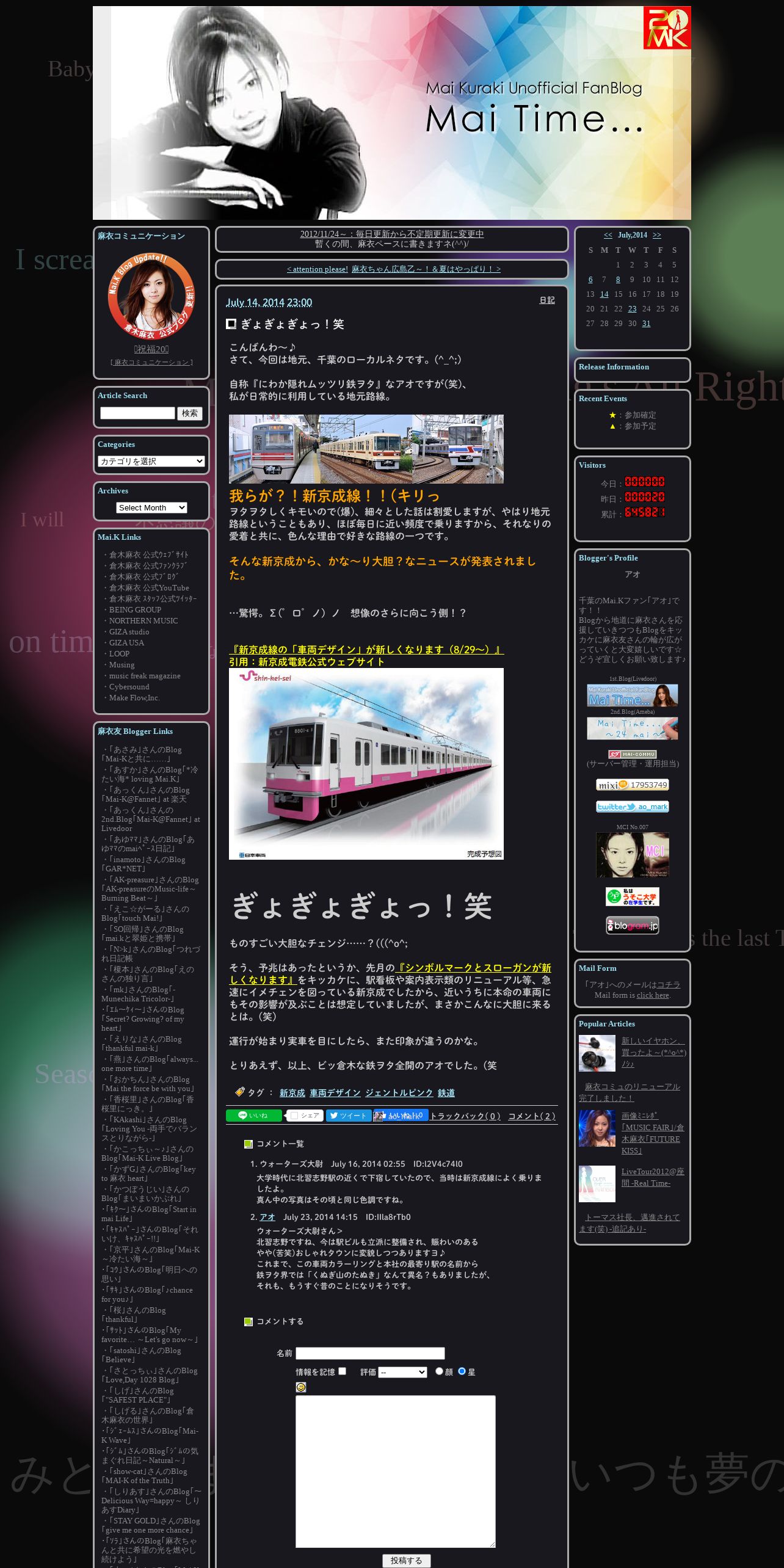Click the 検索 search button
The width and height of the screenshot is (784, 1568).
tap(190, 413)
